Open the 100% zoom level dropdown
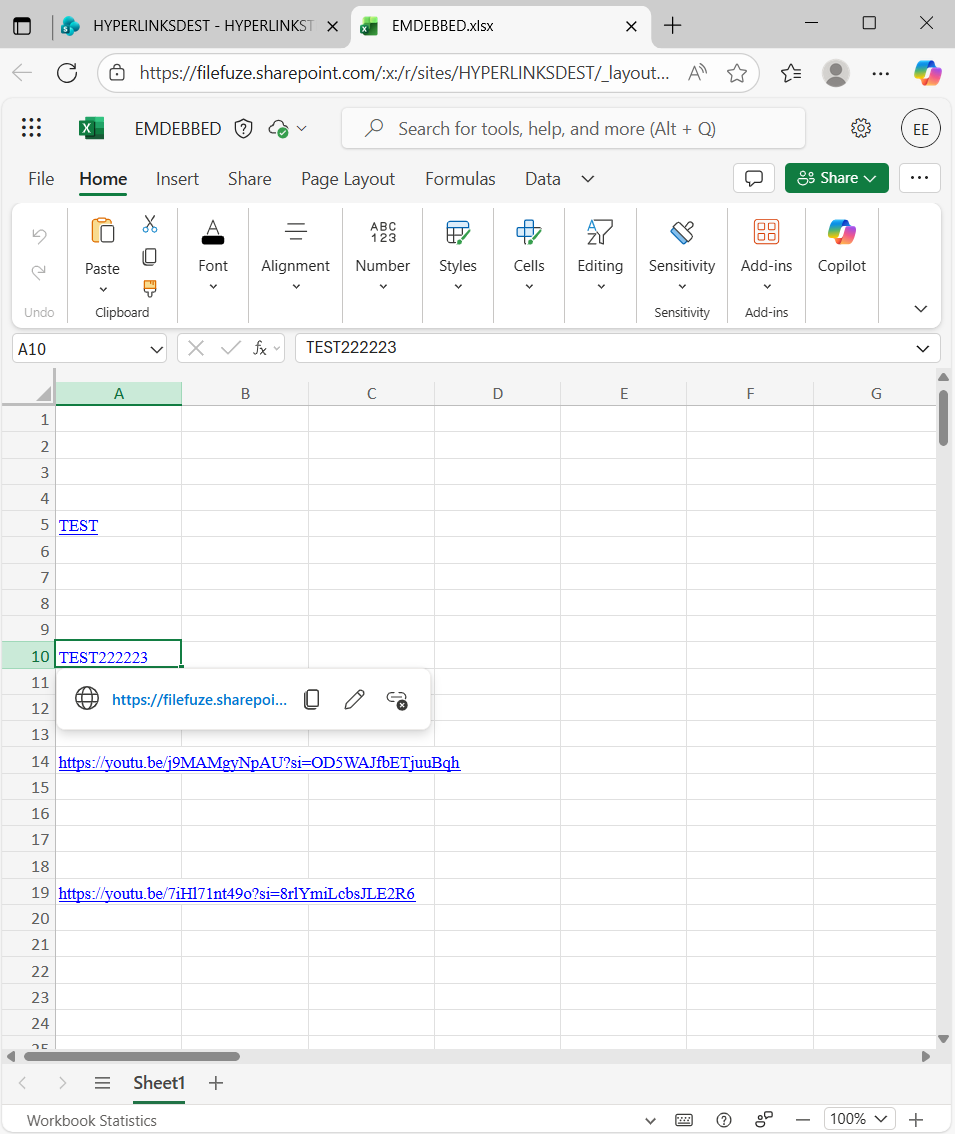Screen dimensions: 955x1134 click(859, 1119)
